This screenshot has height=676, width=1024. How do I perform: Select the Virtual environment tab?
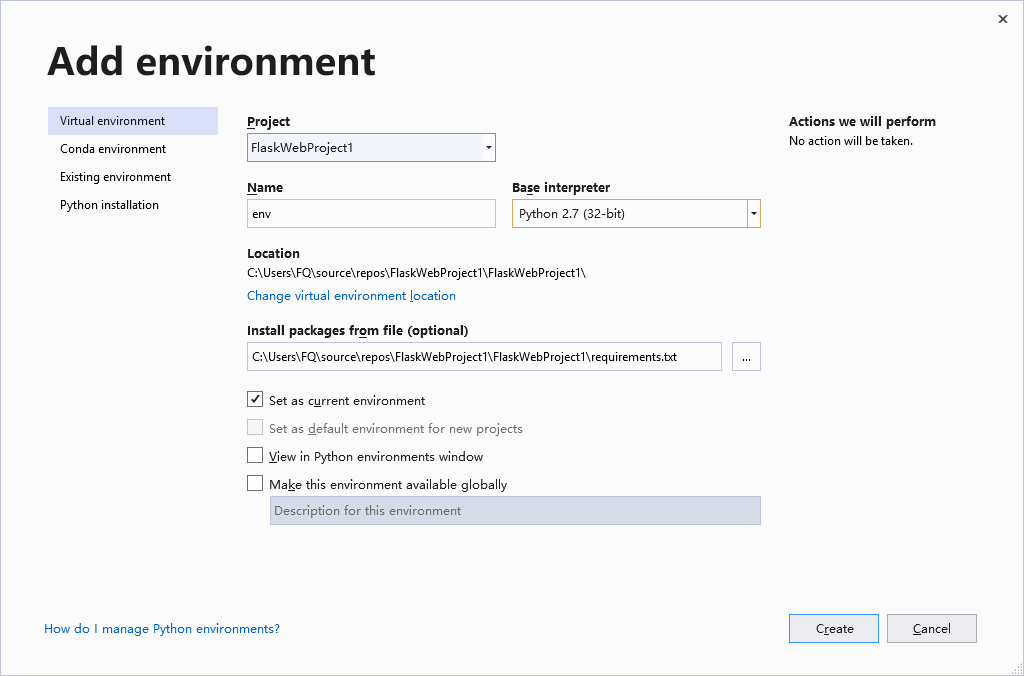pyautogui.click(x=133, y=121)
